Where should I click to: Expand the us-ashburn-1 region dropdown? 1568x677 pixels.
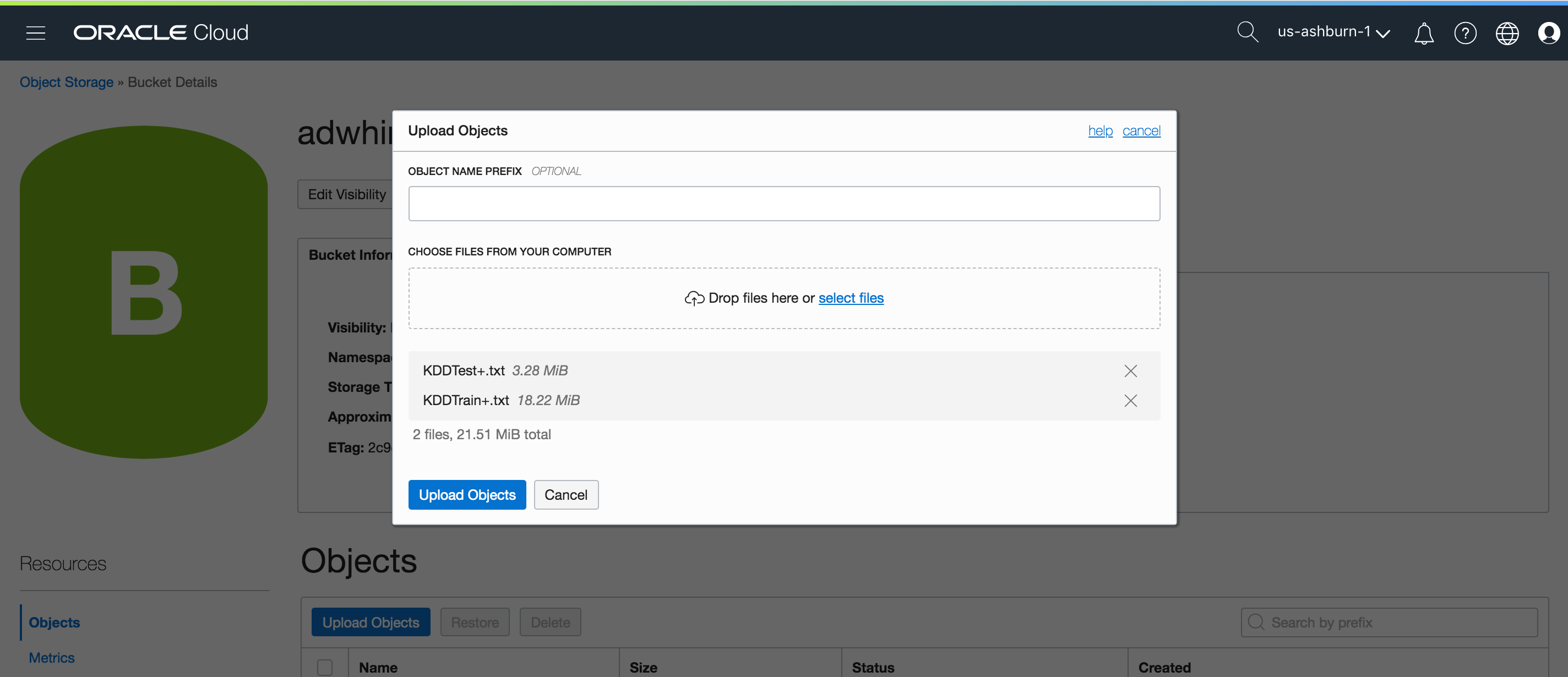pos(1333,31)
